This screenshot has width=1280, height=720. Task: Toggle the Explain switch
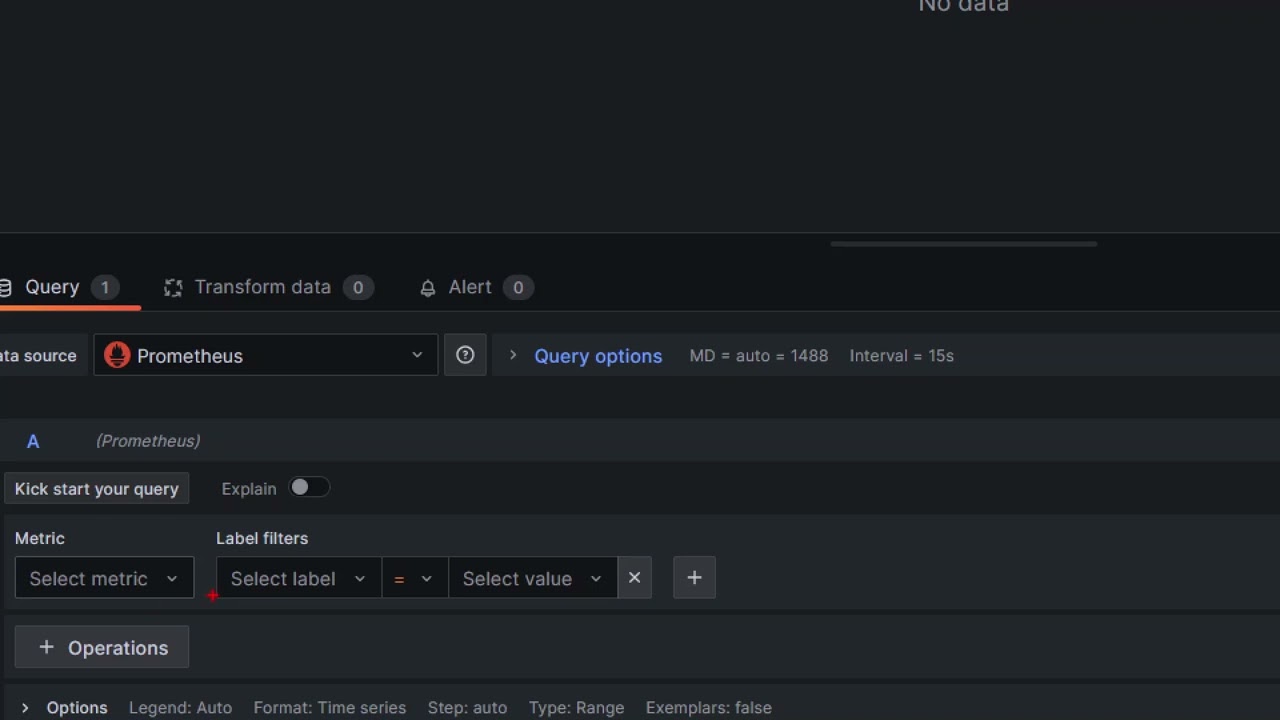[x=309, y=488]
